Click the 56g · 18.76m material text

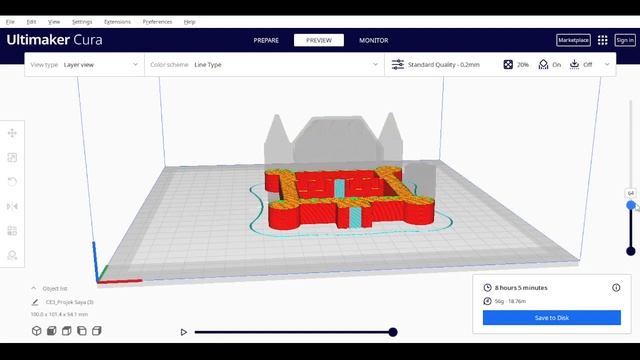click(x=510, y=301)
